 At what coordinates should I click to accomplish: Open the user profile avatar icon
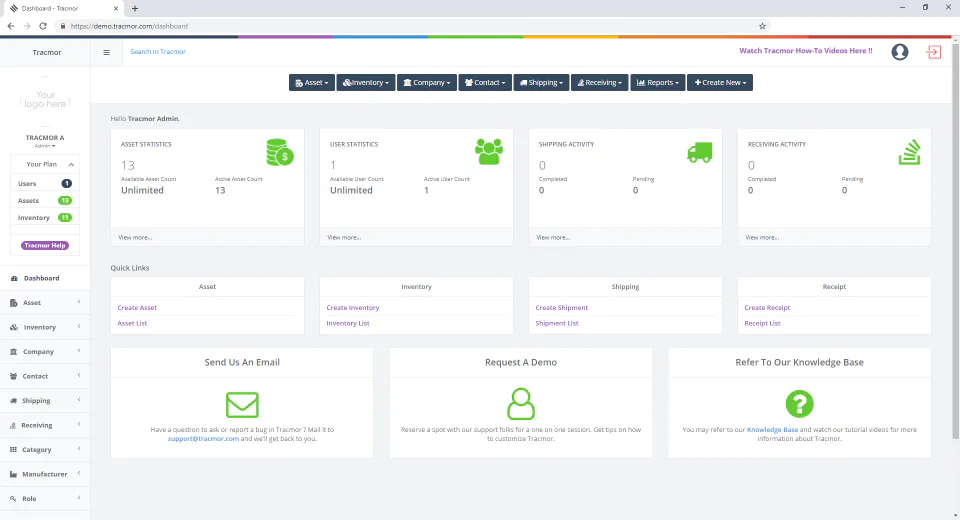tap(899, 52)
